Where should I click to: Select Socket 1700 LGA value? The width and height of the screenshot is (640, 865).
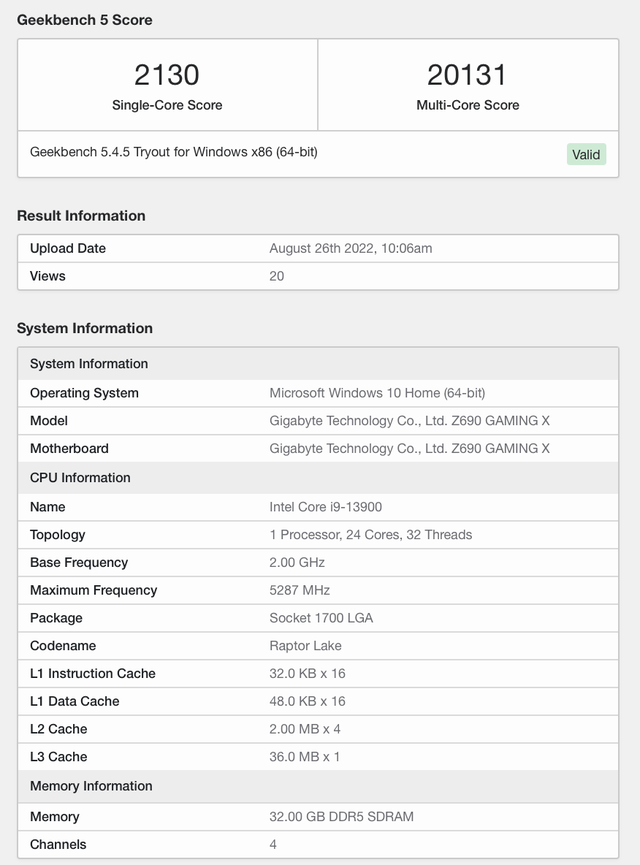[321, 618]
